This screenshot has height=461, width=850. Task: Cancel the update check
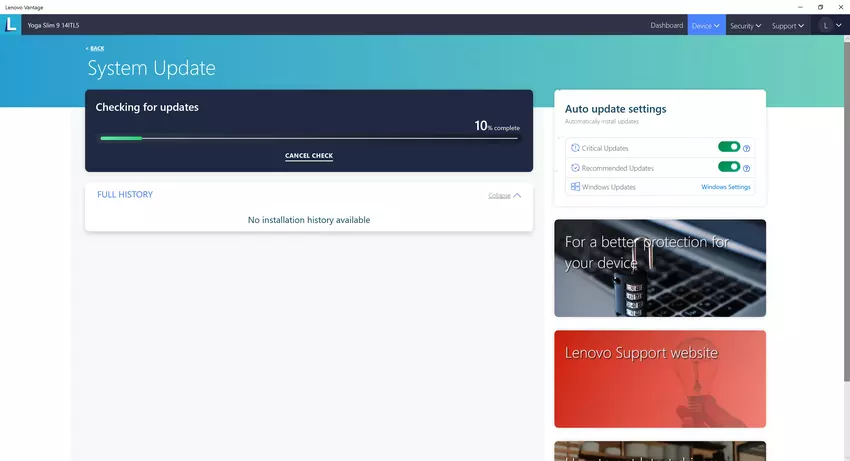[309, 156]
